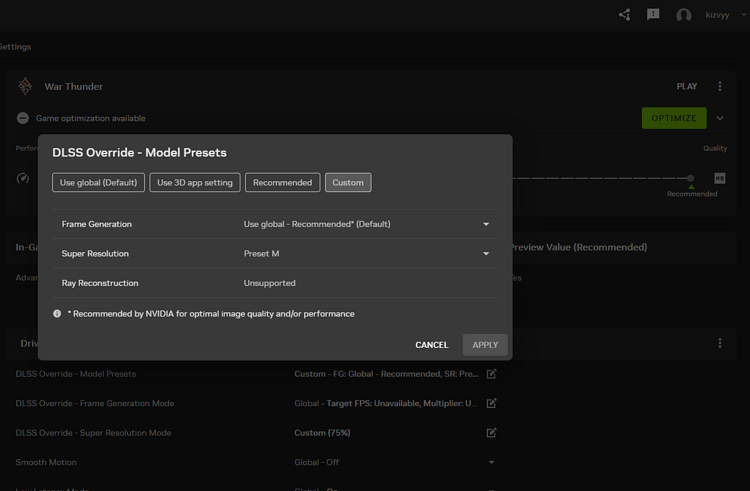
Task: Select Use 3D app setting preset
Action: 195,183
